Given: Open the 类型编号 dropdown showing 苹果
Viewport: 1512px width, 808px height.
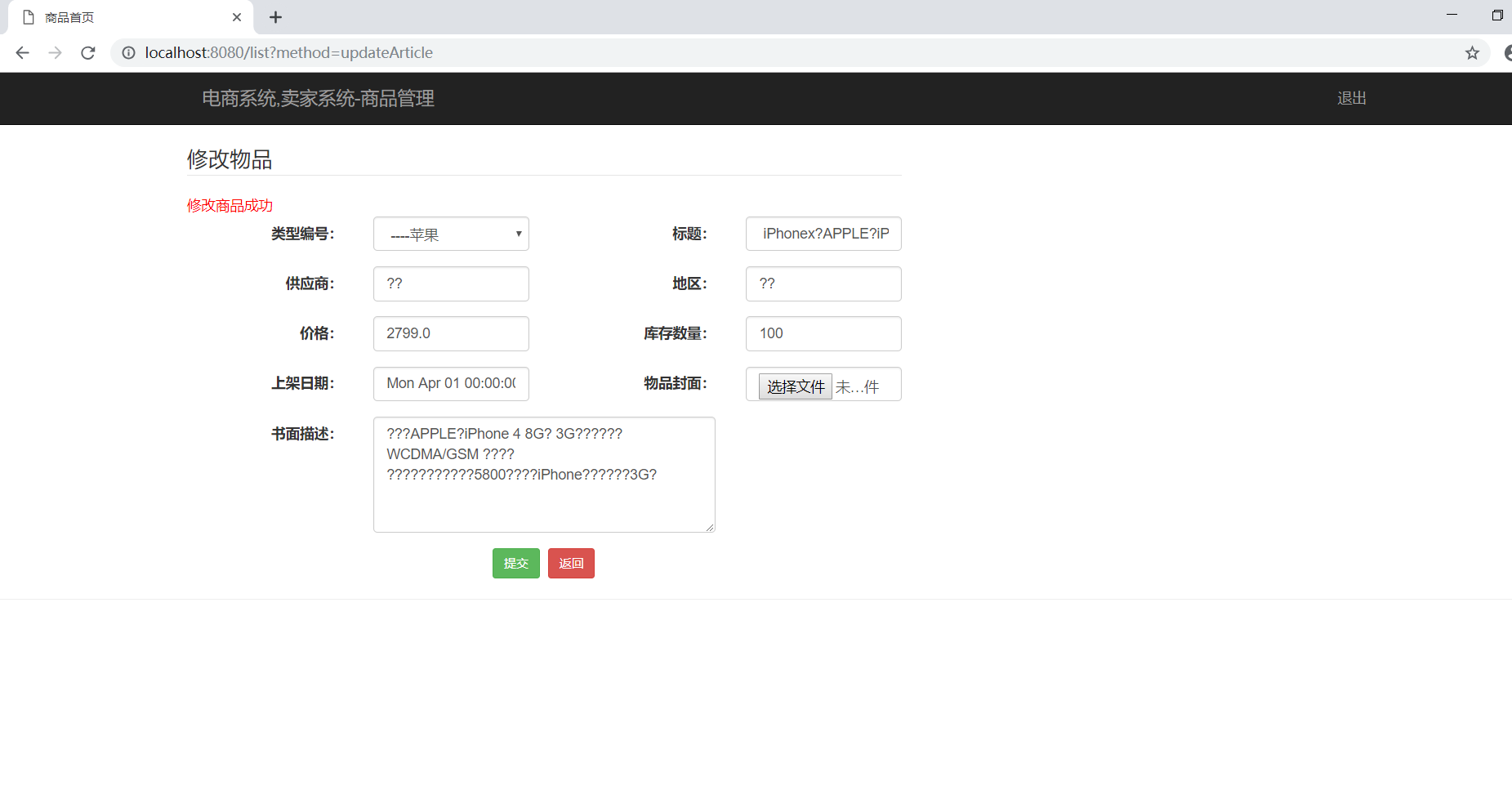Looking at the screenshot, I should coord(451,234).
